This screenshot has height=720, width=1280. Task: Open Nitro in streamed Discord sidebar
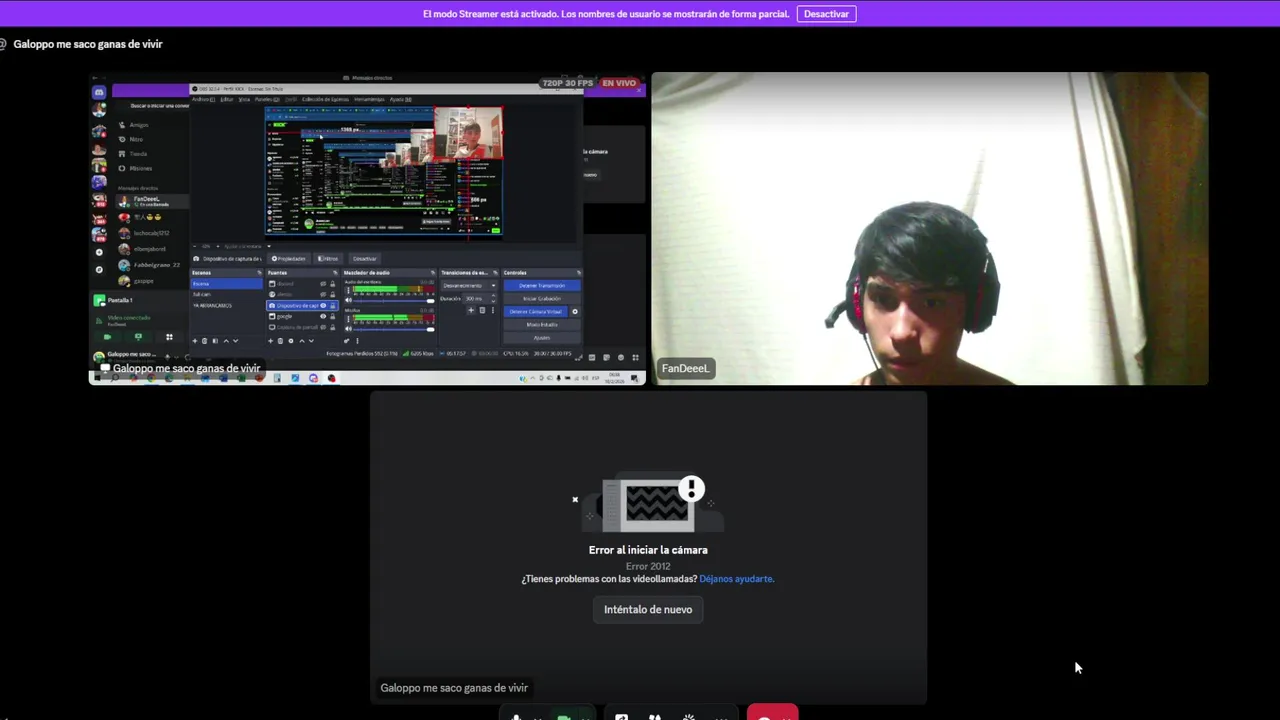pos(130,139)
